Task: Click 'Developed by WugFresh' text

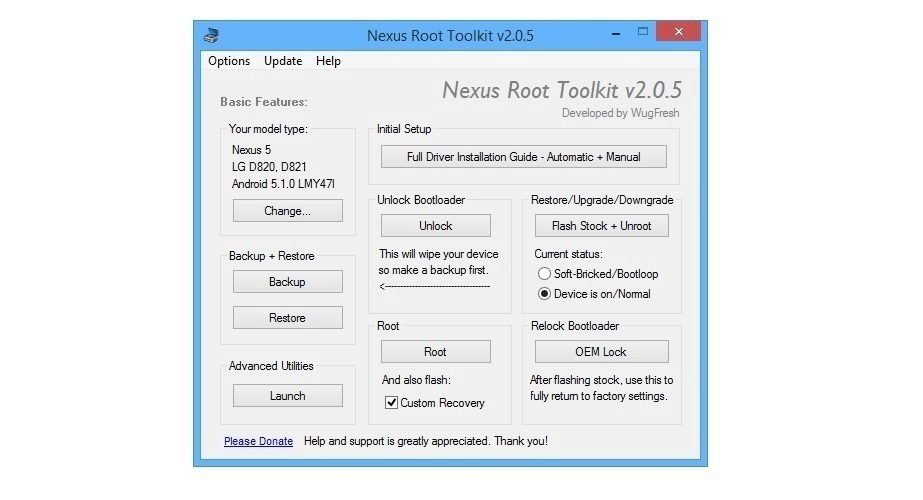Action: [620, 113]
